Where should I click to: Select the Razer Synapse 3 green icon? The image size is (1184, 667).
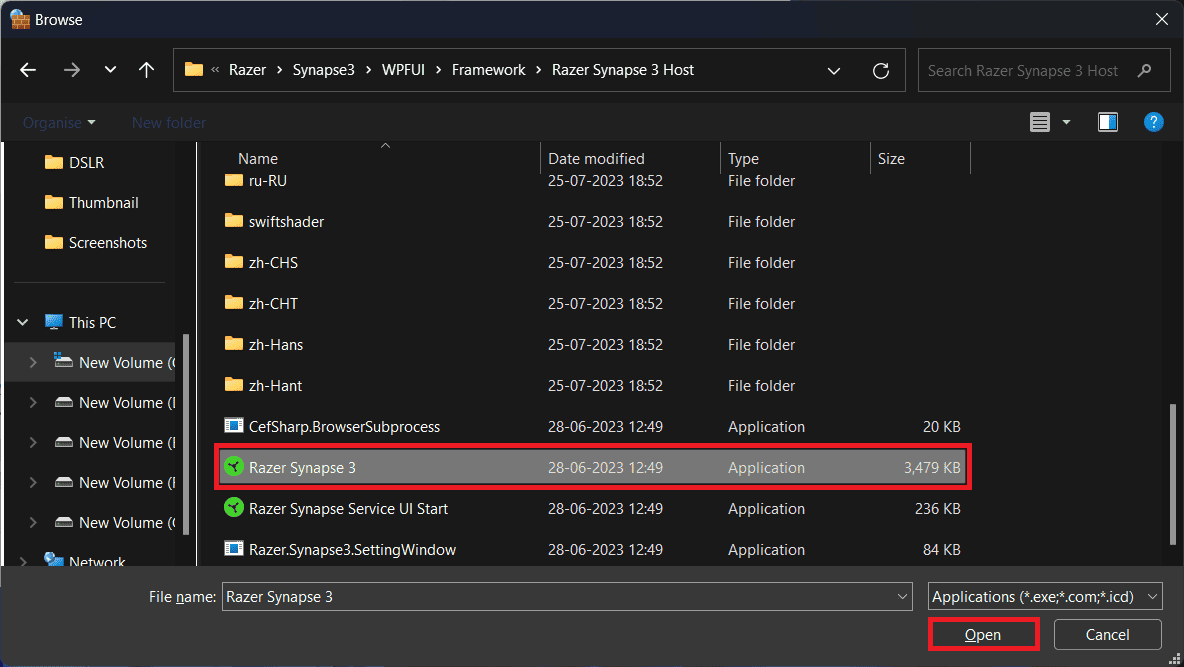[234, 467]
